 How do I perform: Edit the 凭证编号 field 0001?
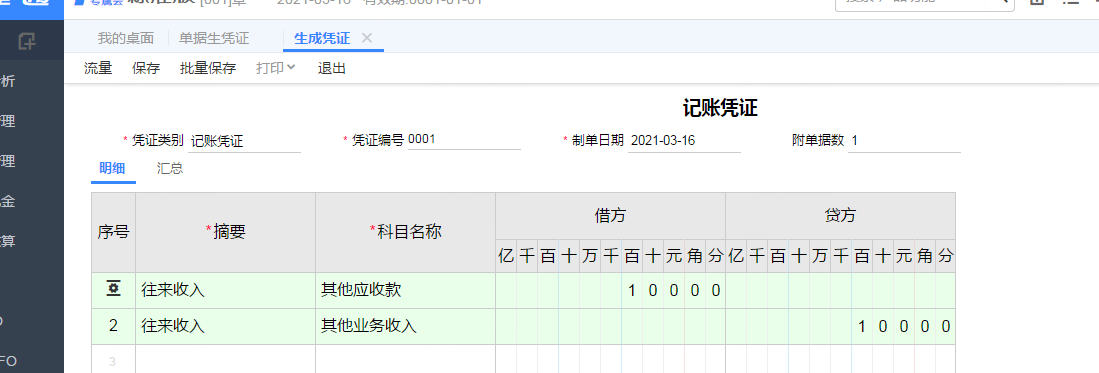pos(463,140)
